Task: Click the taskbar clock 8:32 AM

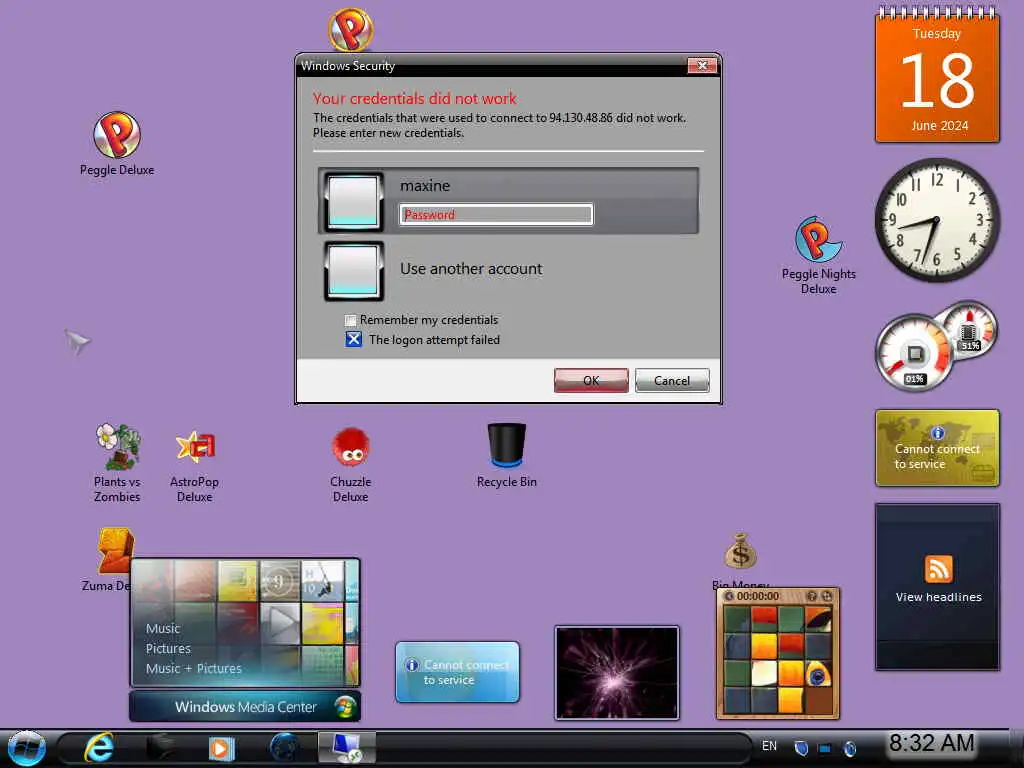Action: (x=932, y=743)
